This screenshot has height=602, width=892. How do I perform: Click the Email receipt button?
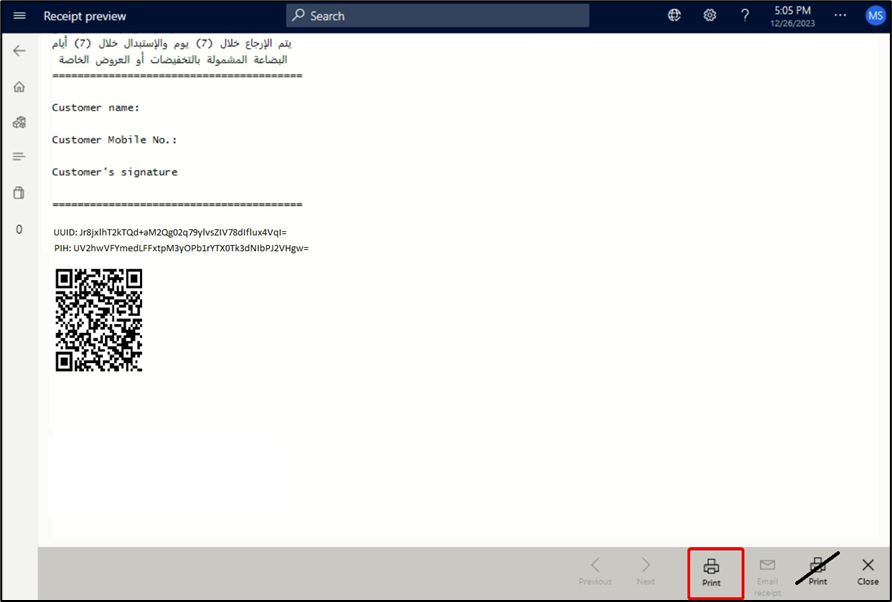click(767, 576)
